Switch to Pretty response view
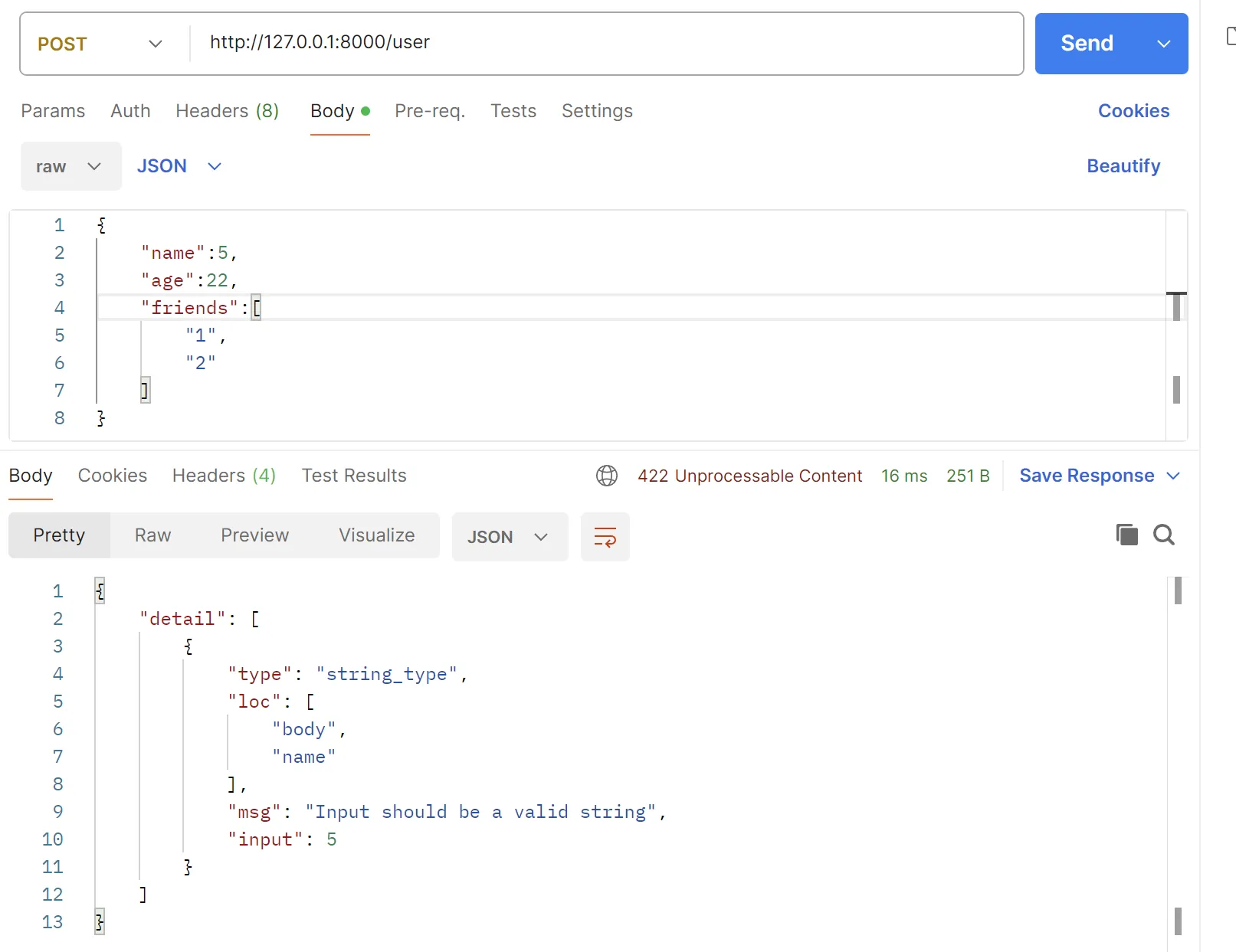Screen dimensions: 1236x952 (x=59, y=535)
